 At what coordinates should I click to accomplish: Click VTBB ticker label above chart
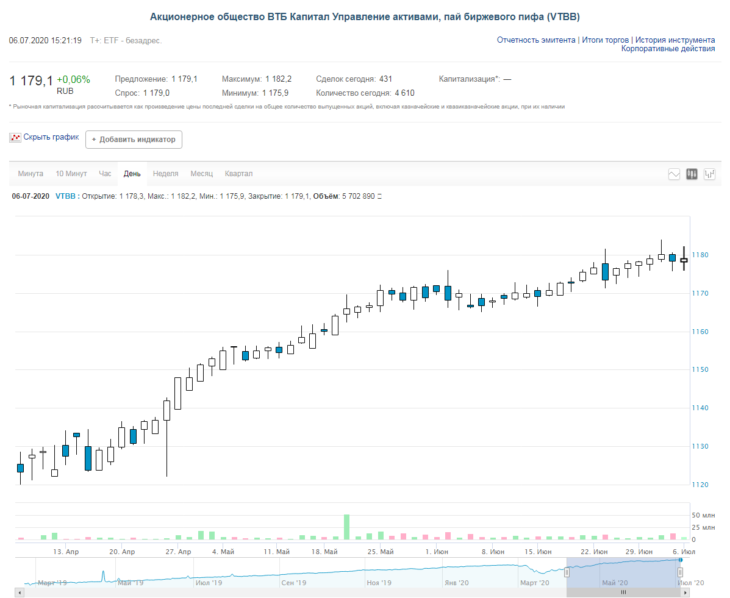click(x=65, y=196)
